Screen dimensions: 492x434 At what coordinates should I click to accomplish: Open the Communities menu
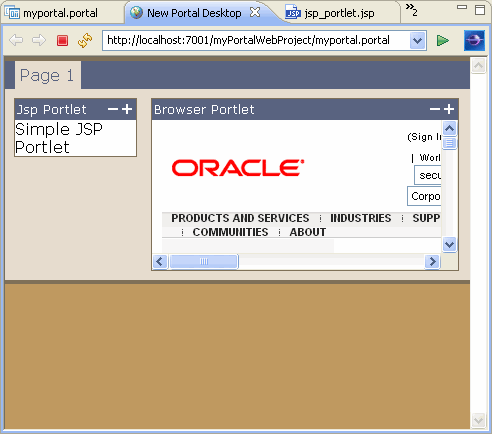tap(230, 232)
